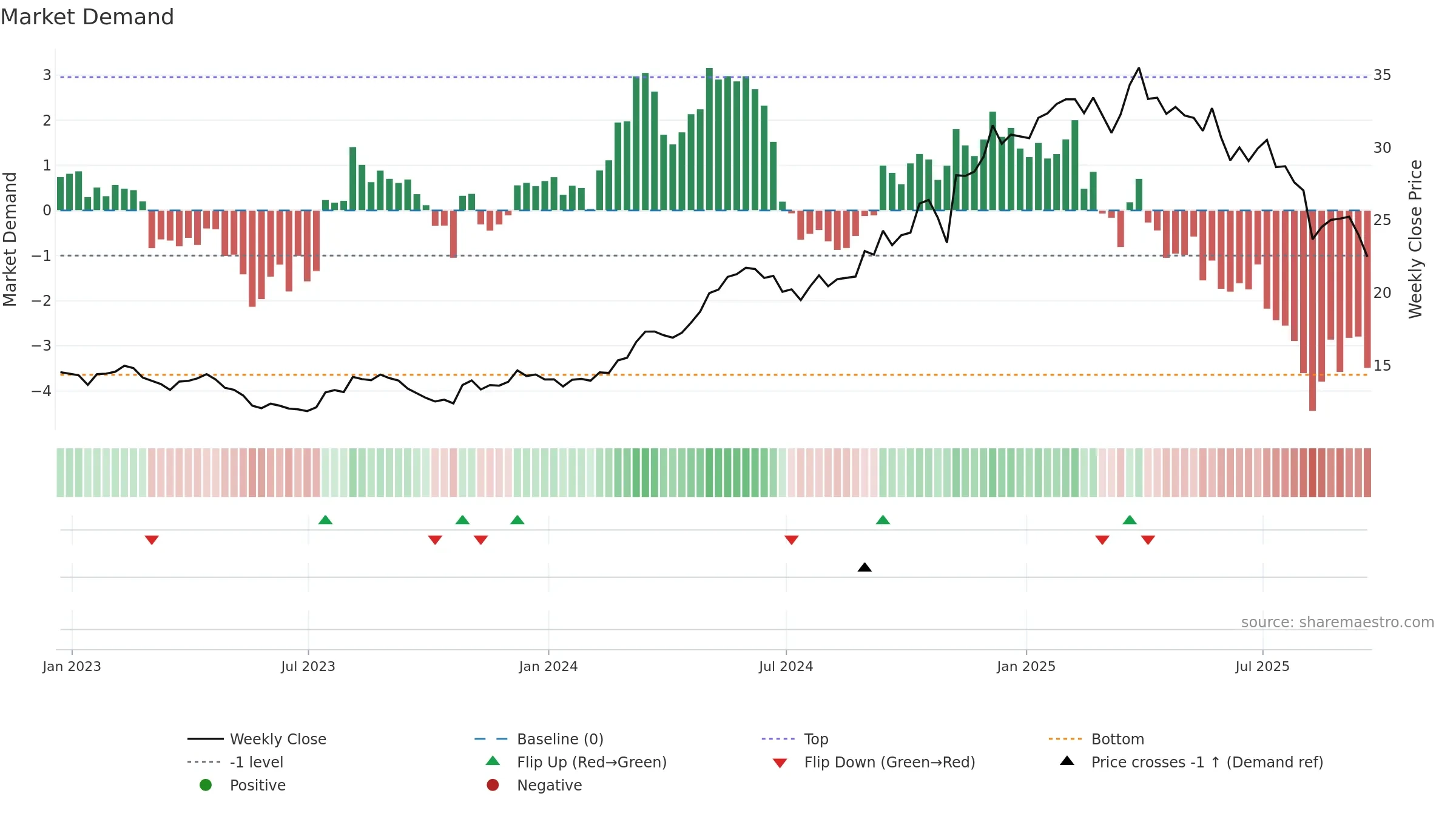Click the Jan 2024 axis label
Viewport: 1456px width, 819px height.
click(548, 666)
